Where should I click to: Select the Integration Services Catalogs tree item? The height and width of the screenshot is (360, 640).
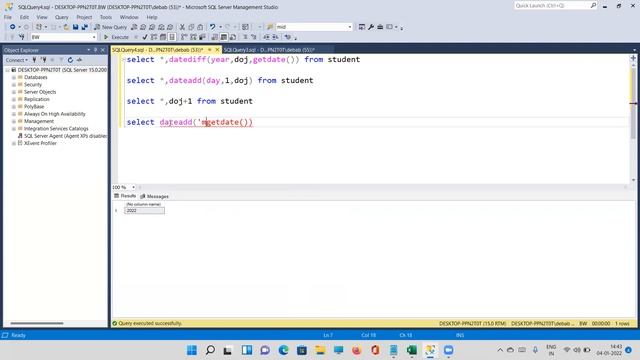56,129
